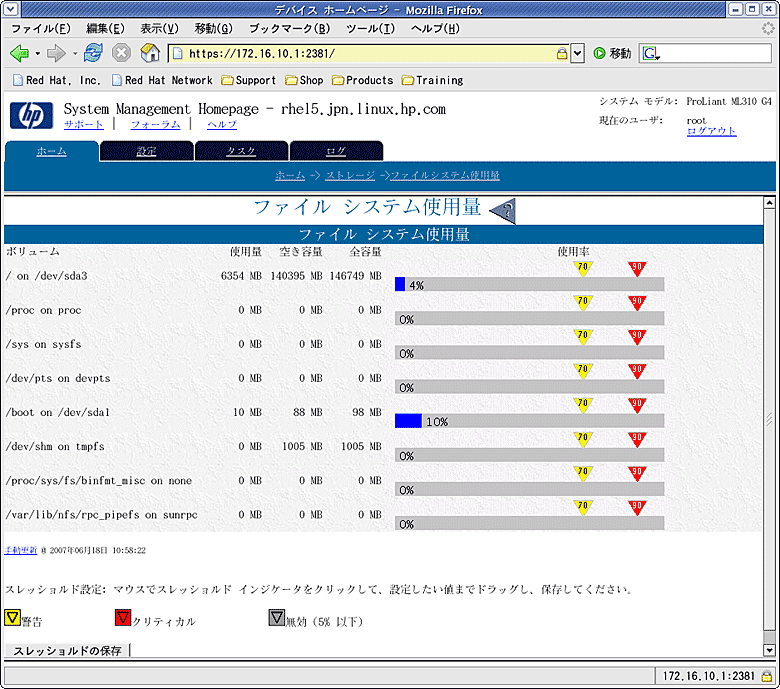
Task: Click the フォーラム link
Action: pos(155,124)
